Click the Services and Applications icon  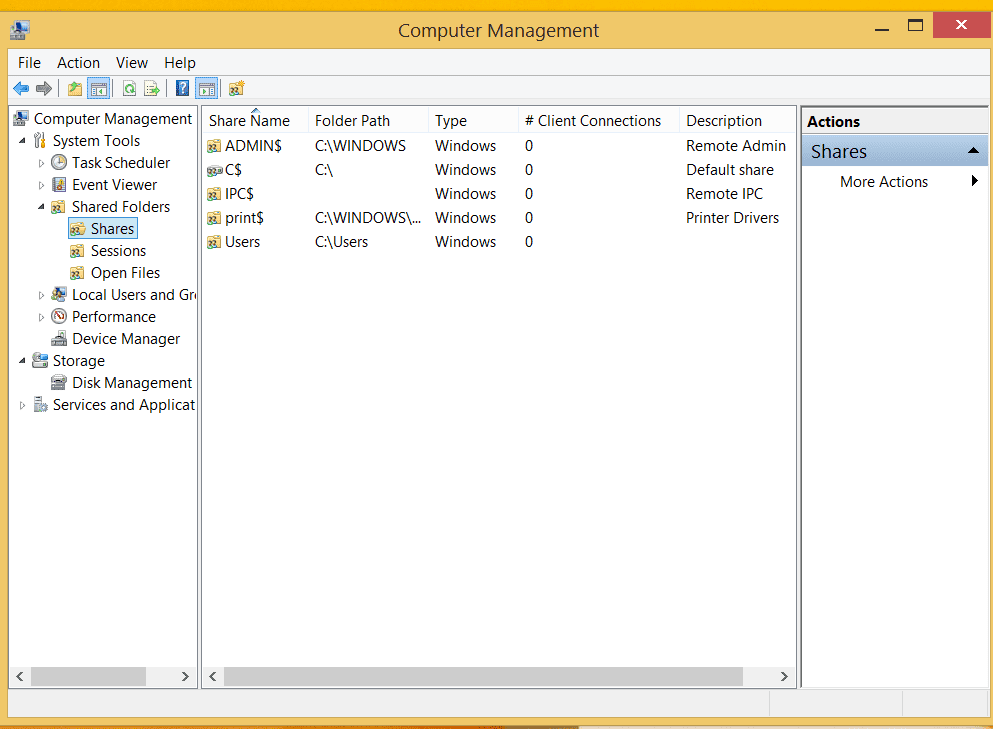pos(41,405)
